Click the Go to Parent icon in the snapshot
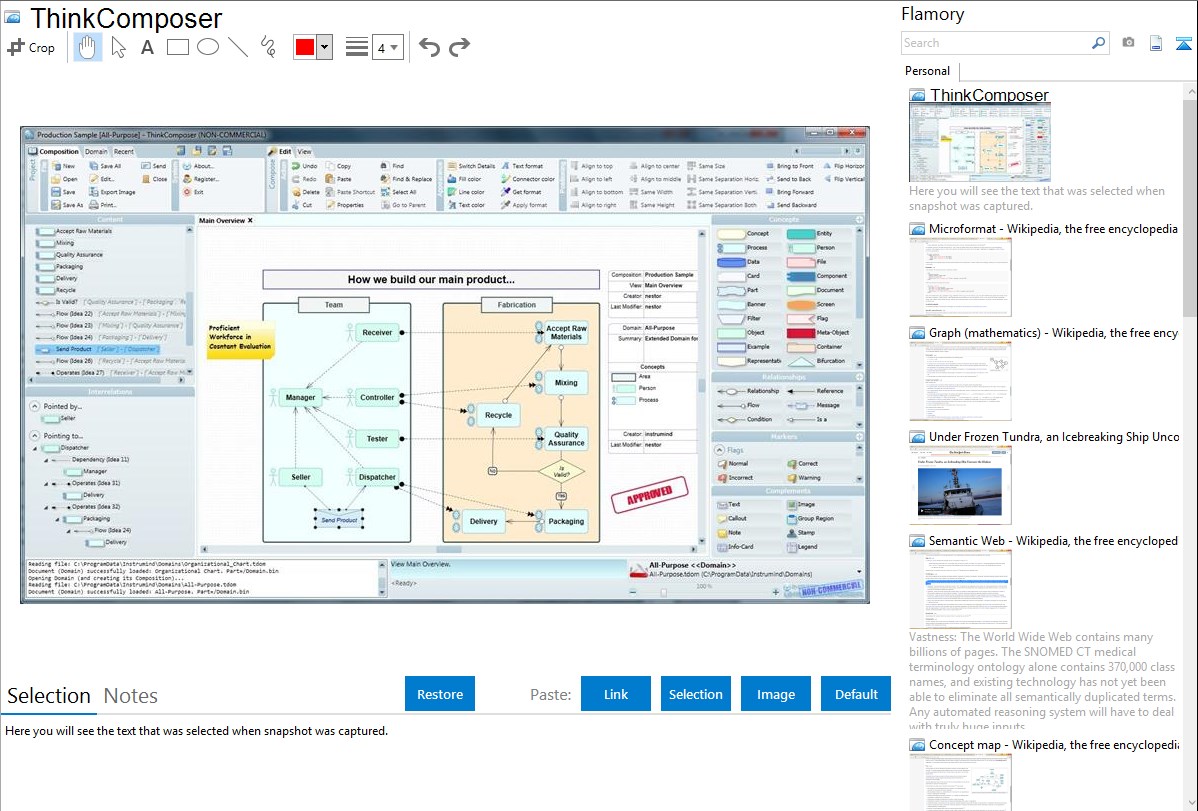 click(x=385, y=205)
